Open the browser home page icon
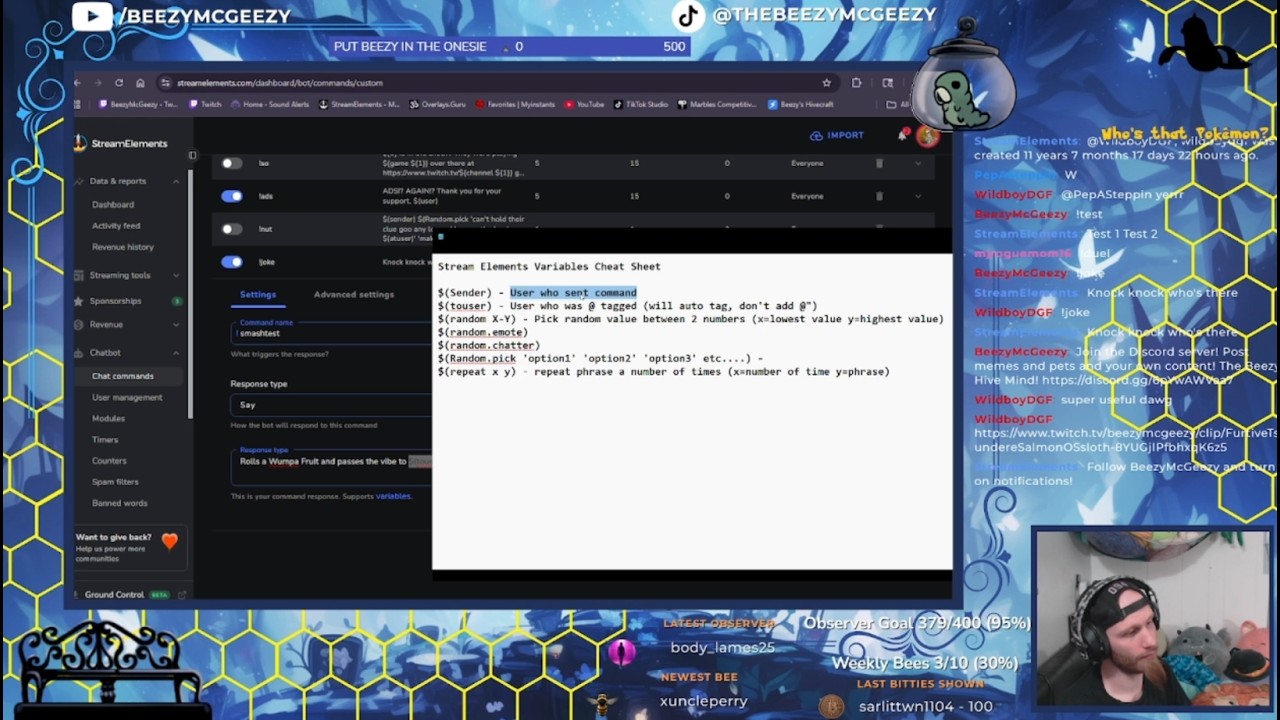 [x=140, y=83]
